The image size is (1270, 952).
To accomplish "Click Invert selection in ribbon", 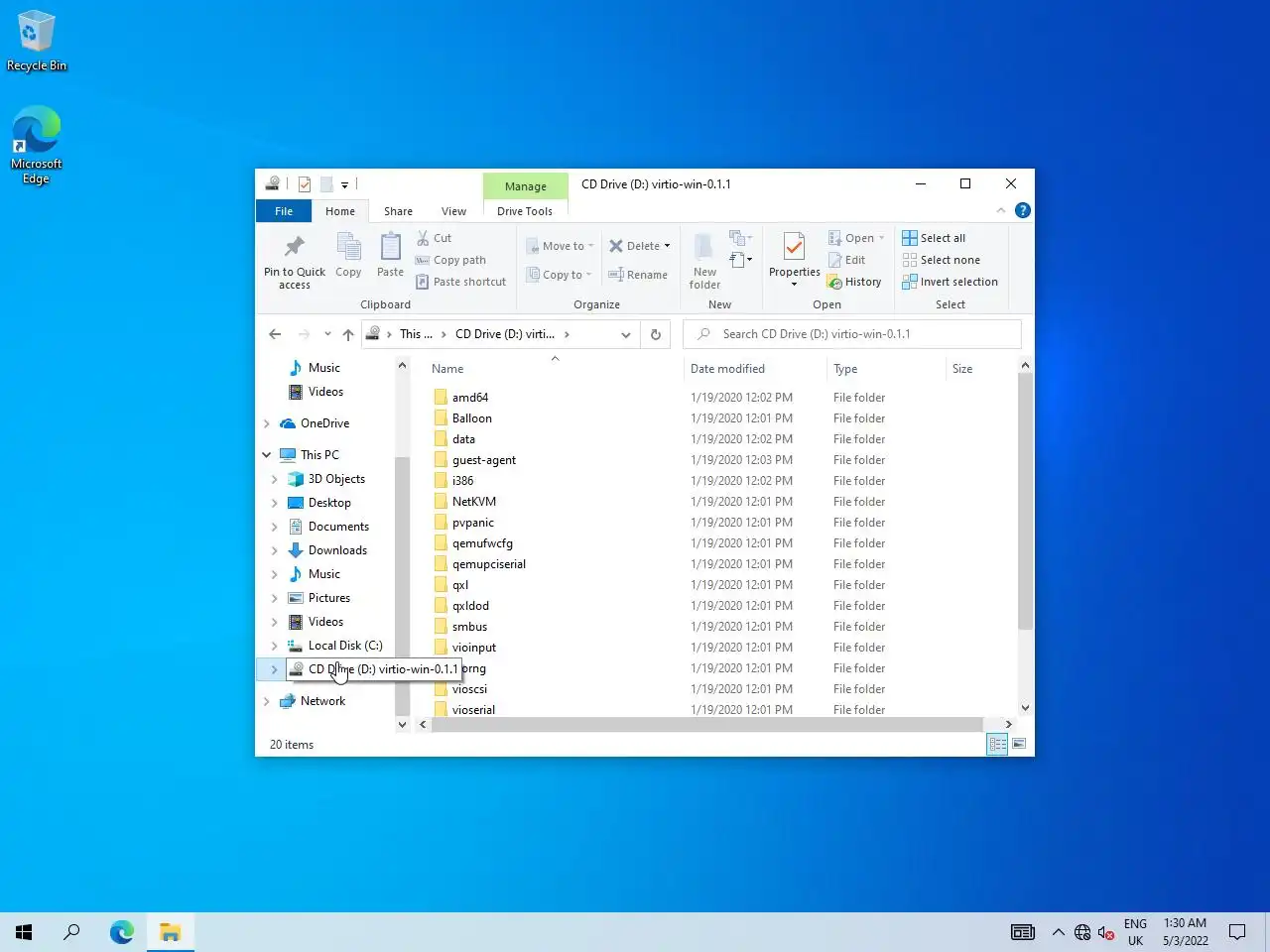I will tap(950, 282).
